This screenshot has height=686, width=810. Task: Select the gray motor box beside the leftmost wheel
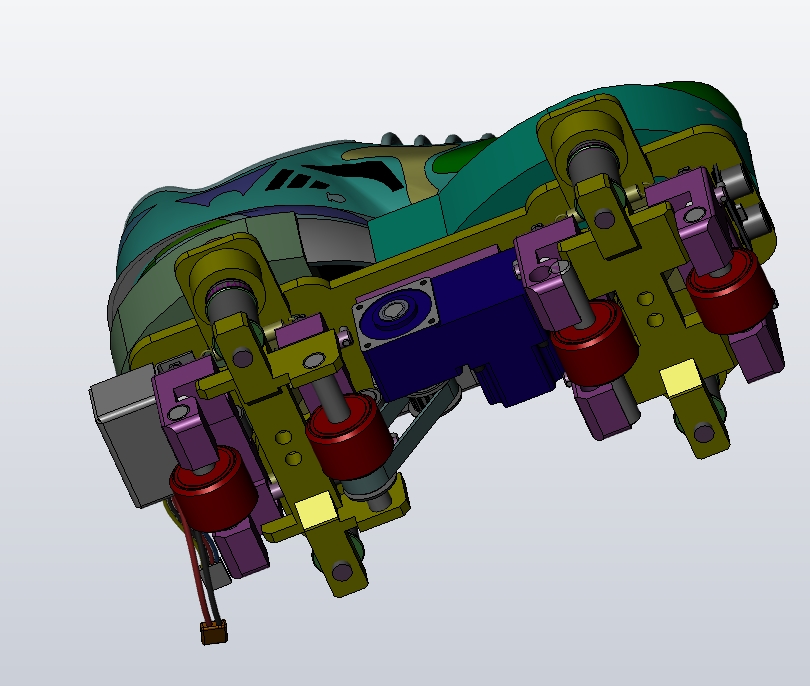[129, 436]
